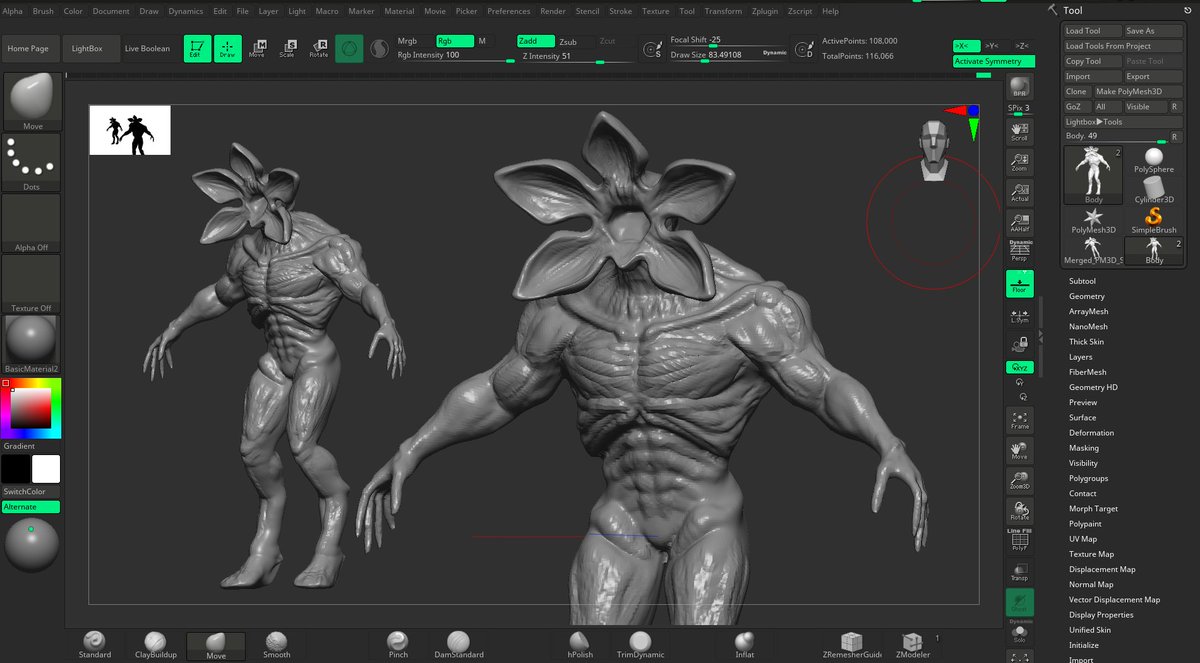This screenshot has height=663, width=1200.
Task: Expand the Geometry section
Action: [1087, 296]
